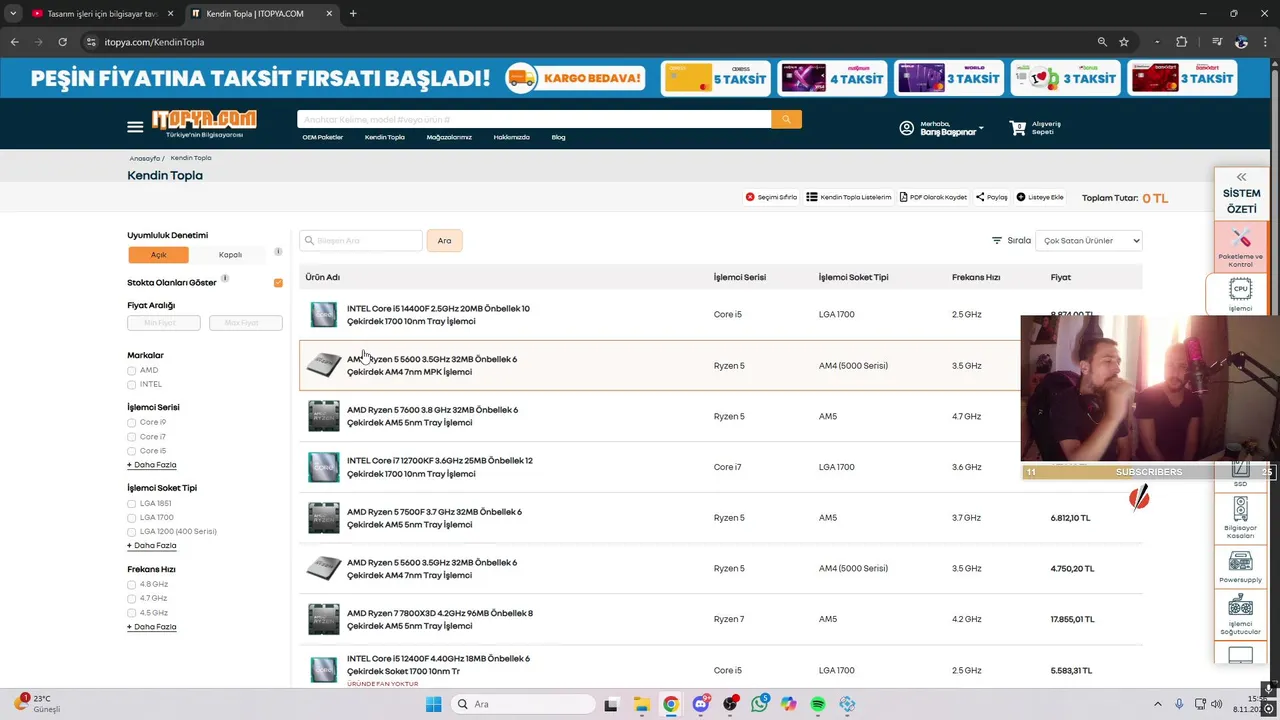The height and width of the screenshot is (720, 1280).
Task: Open a new browser tab
Action: click(353, 13)
